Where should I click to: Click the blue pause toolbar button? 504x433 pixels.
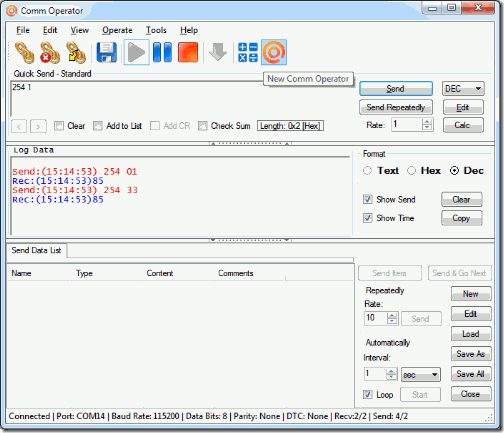[162, 52]
